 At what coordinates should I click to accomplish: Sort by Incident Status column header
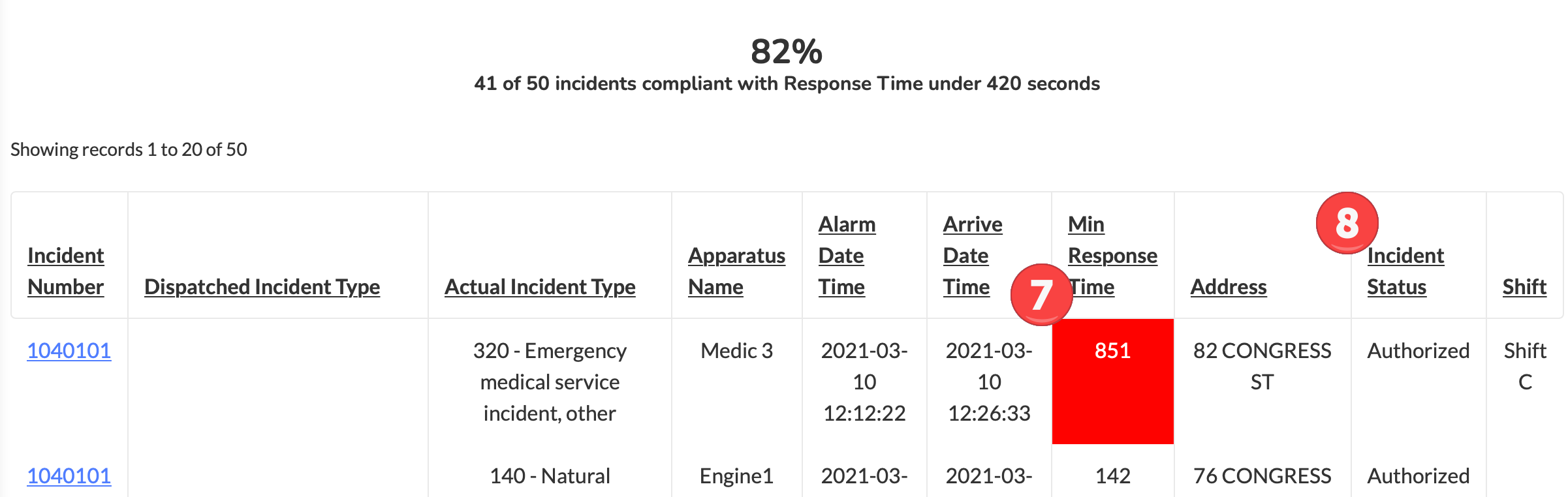click(x=1405, y=271)
